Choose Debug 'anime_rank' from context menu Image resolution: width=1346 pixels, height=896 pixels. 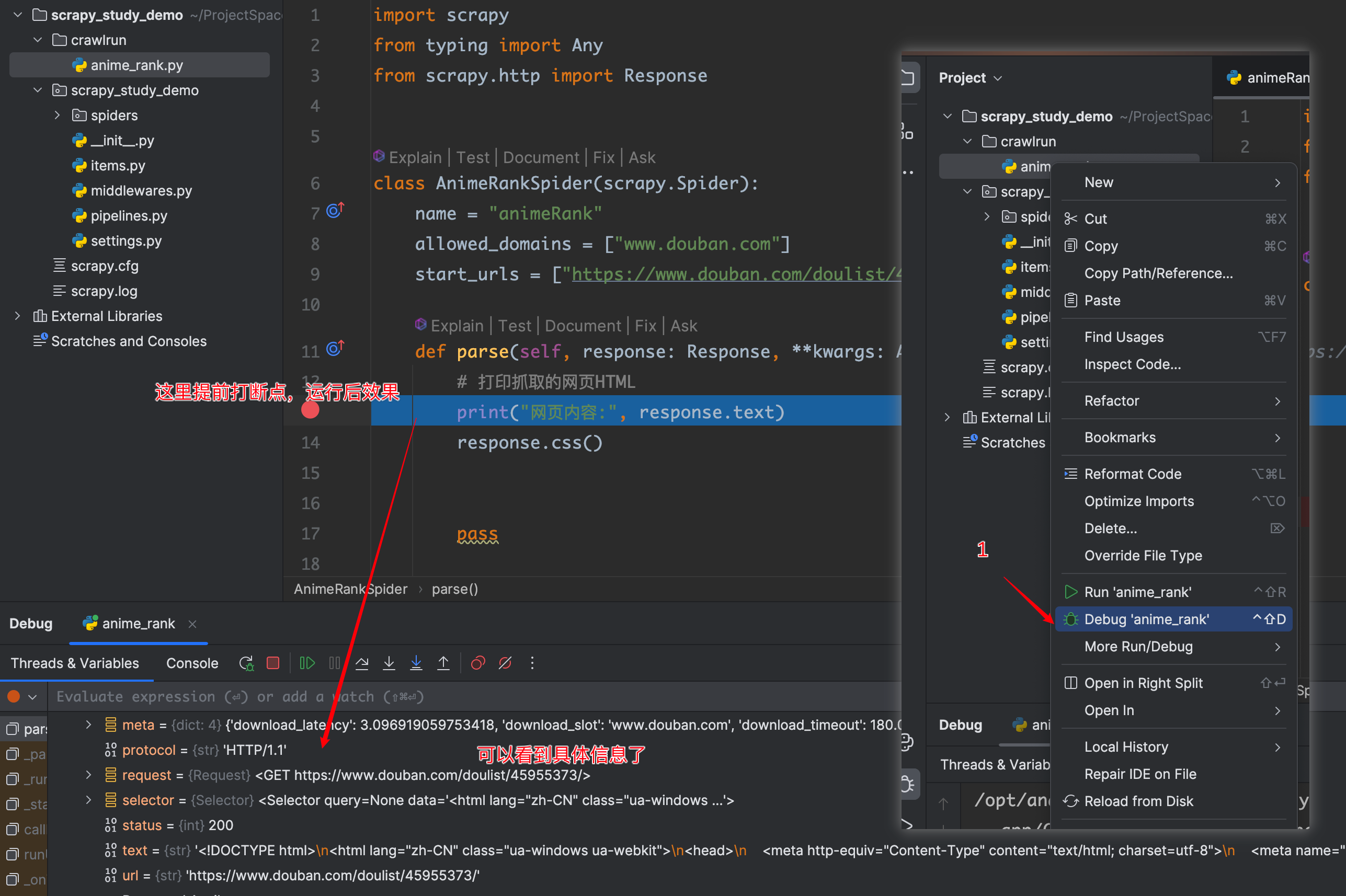point(1146,619)
